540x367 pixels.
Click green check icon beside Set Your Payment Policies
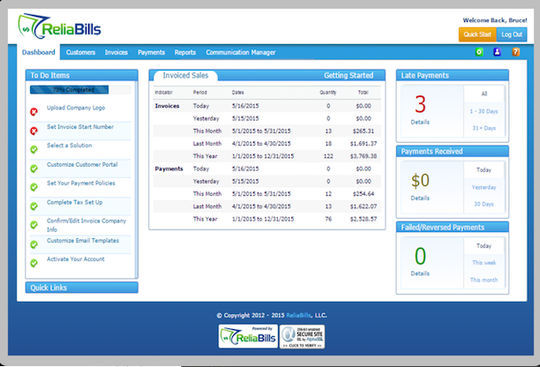coord(34,187)
